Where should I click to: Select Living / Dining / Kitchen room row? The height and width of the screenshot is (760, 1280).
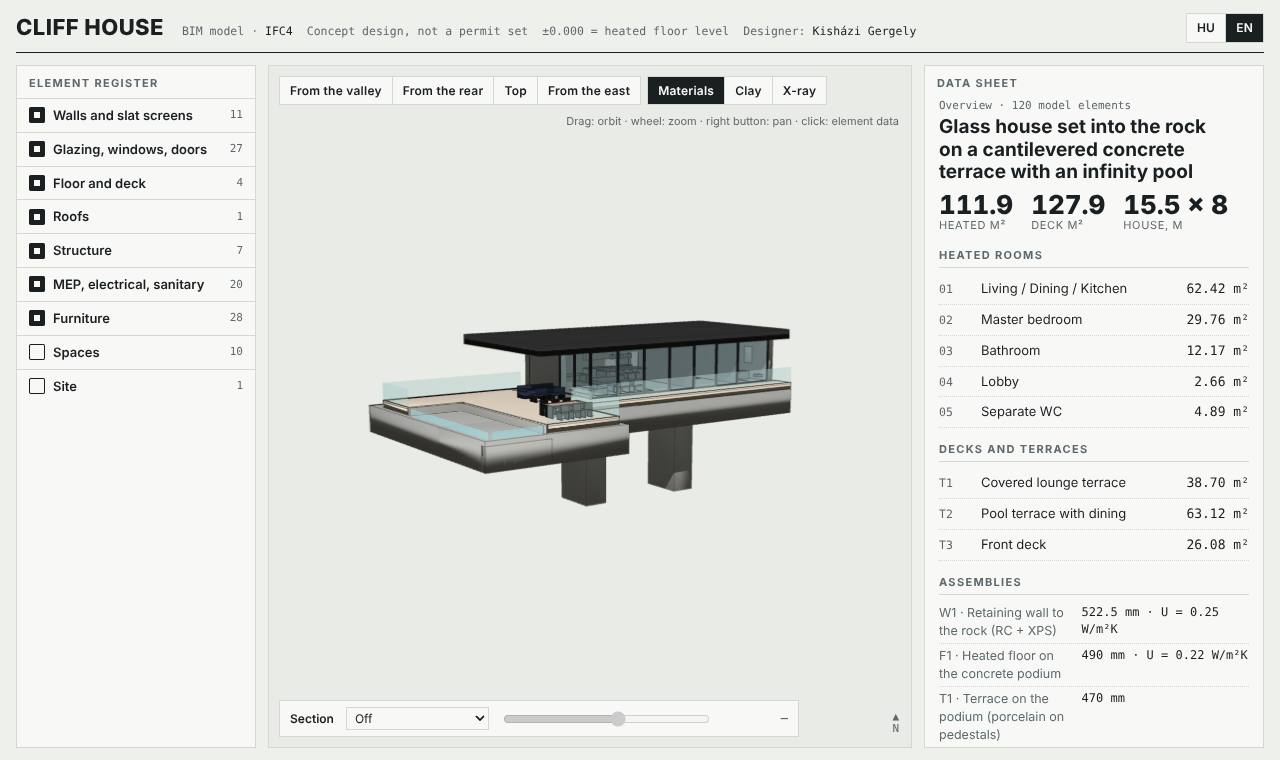1093,288
